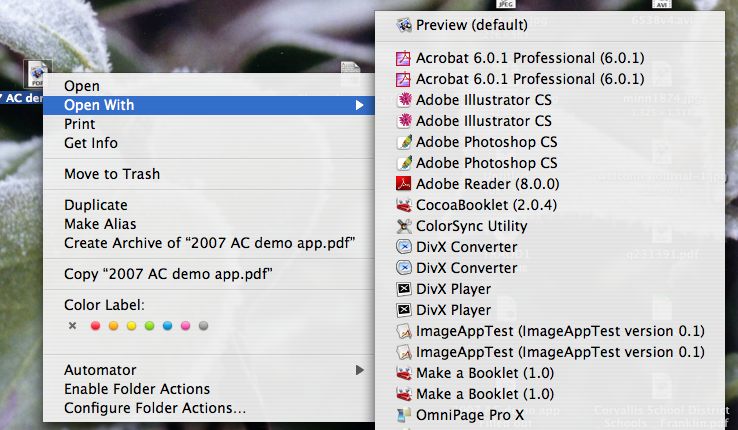Screen dimensions: 738x430
Task: Pick the second Adobe Photoshop CS entry
Action: [x=550, y=163]
